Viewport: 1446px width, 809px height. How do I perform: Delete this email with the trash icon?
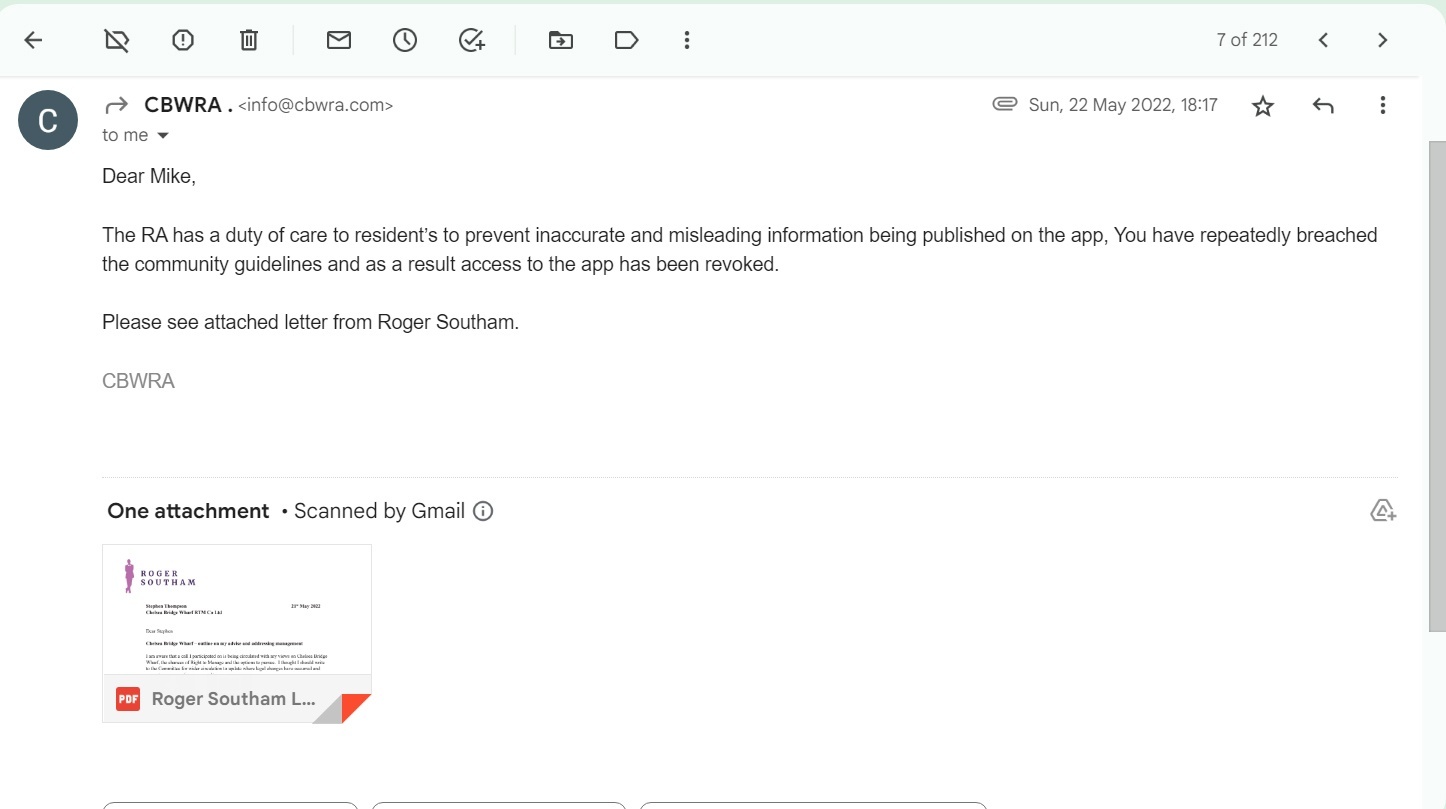[x=249, y=40]
